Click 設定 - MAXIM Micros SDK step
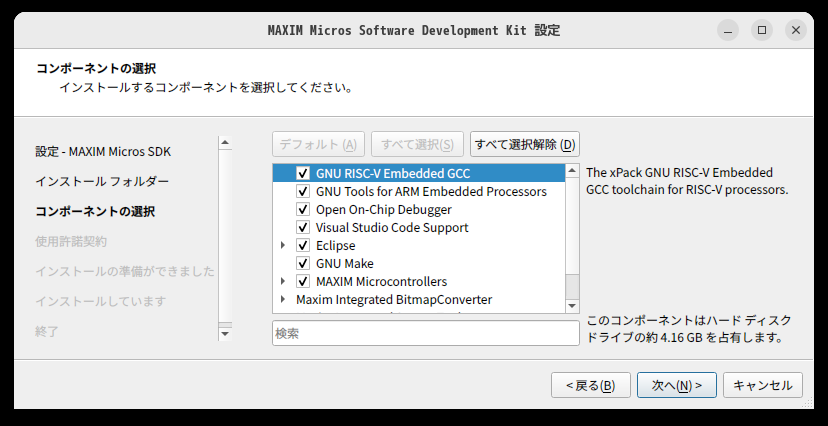 coord(103,152)
